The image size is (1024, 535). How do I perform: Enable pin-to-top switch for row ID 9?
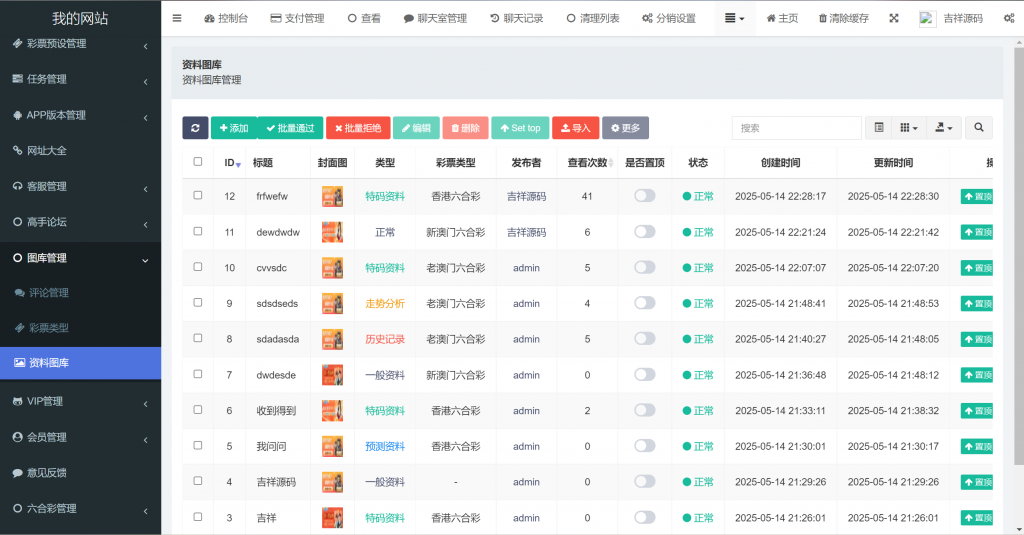point(645,303)
